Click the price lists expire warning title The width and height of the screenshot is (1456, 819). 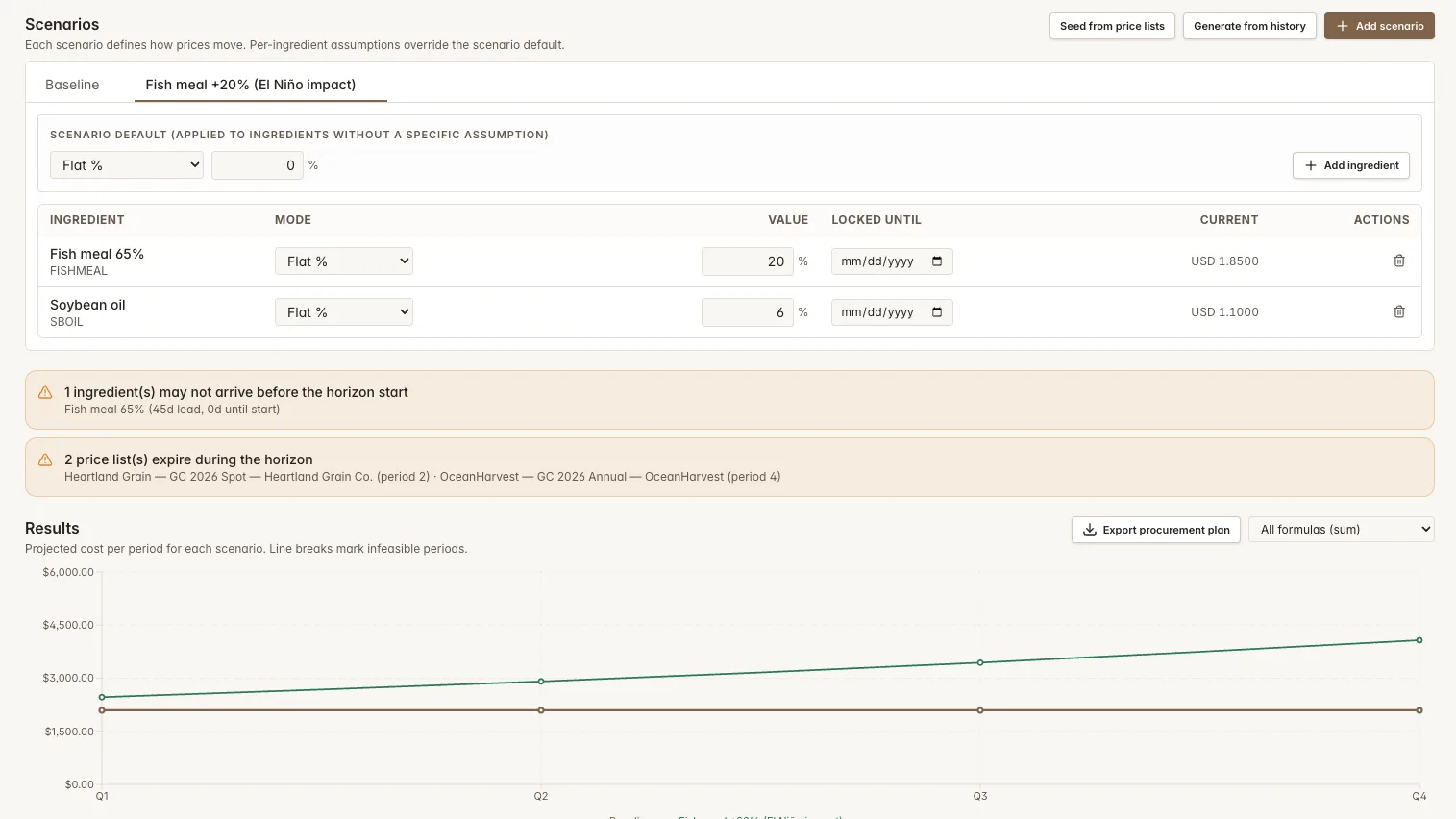point(188,459)
